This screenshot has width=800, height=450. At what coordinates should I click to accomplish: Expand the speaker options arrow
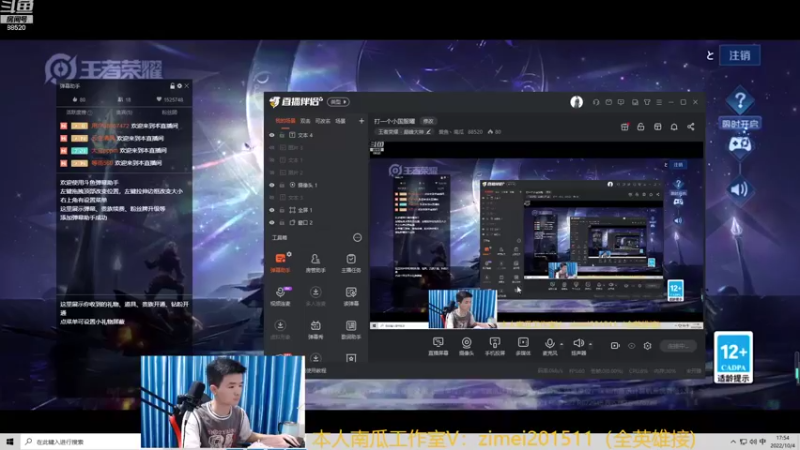[590, 344]
